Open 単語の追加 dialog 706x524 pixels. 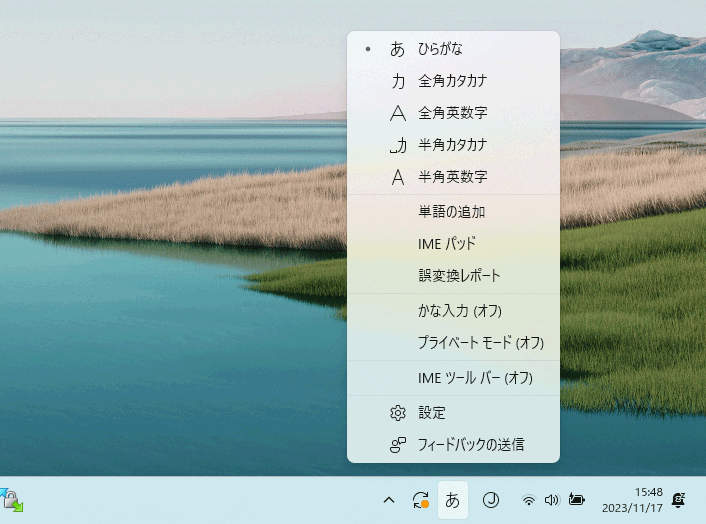(x=451, y=211)
